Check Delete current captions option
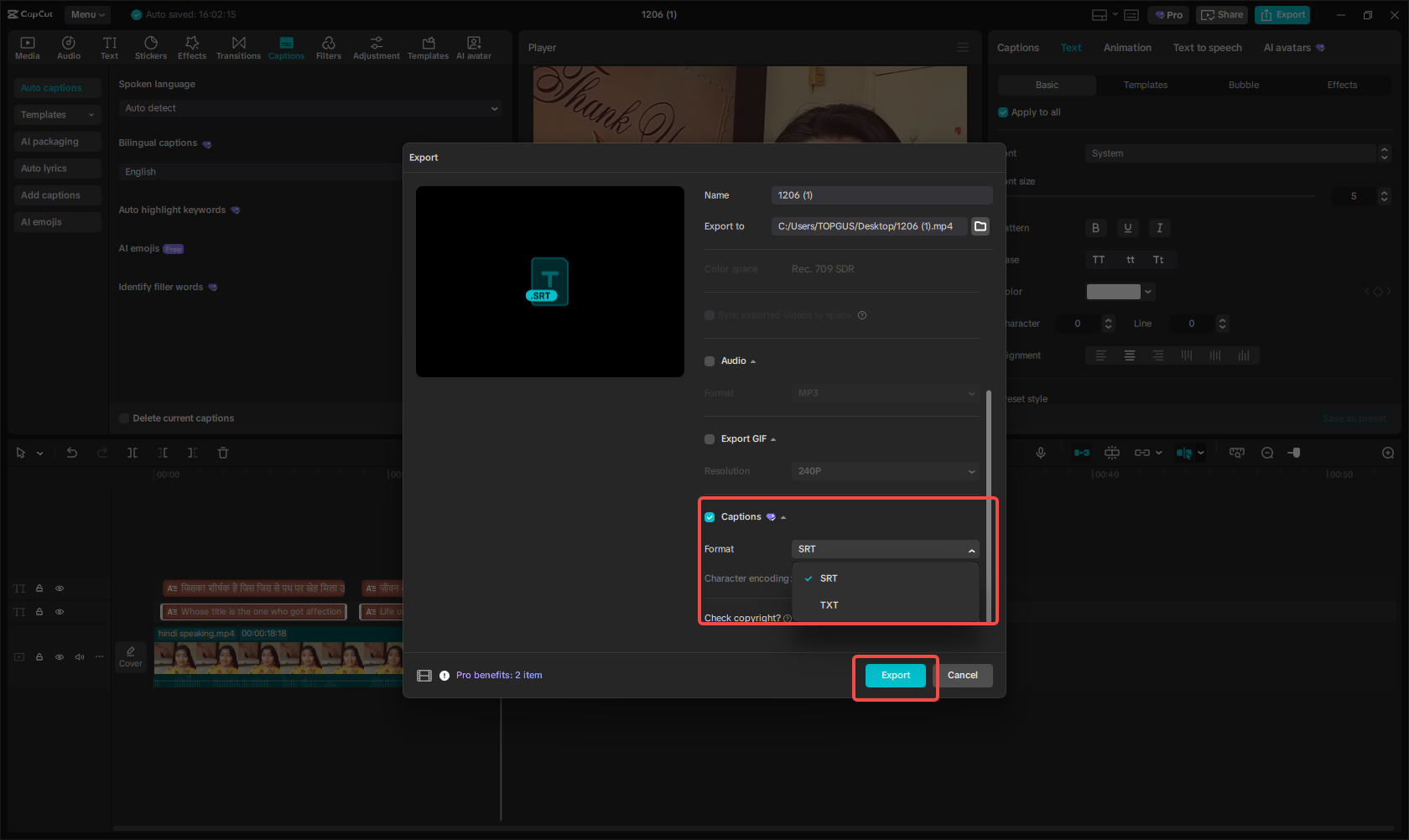The width and height of the screenshot is (1409, 840). coord(124,418)
